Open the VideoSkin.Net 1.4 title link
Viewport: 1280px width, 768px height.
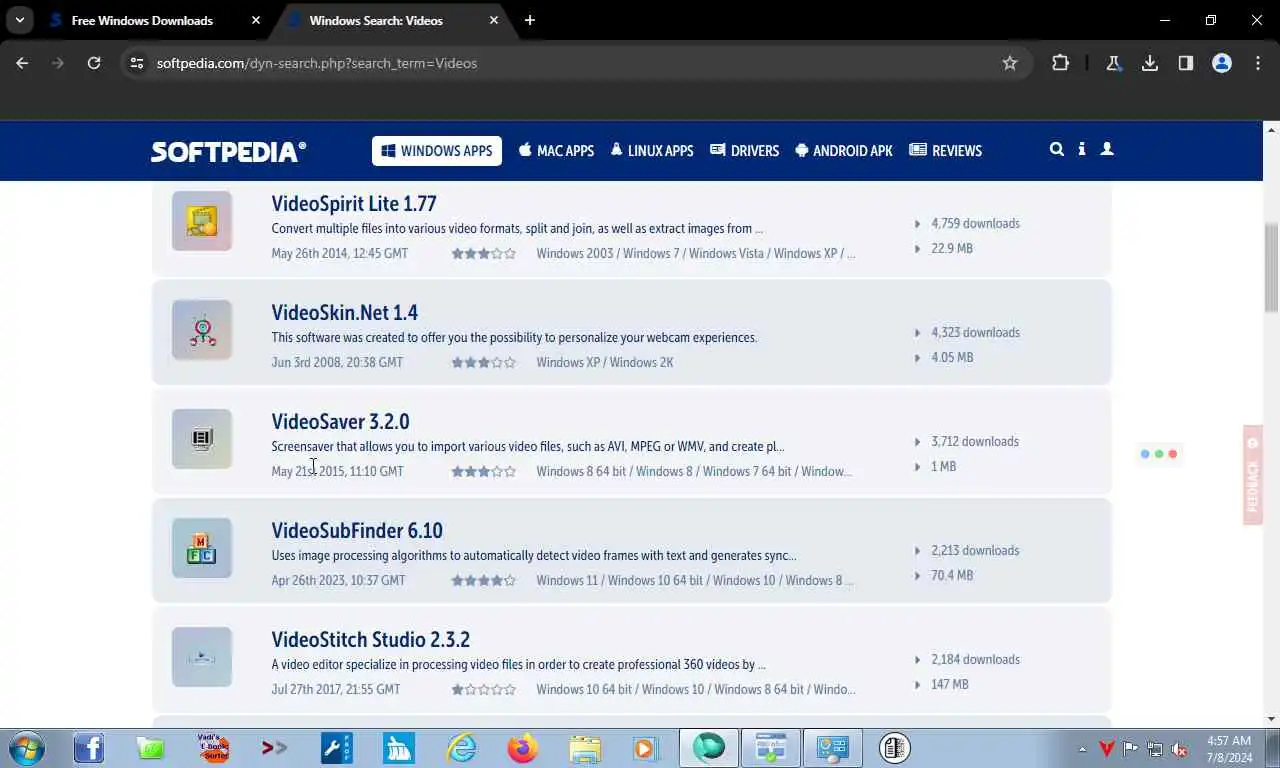[x=345, y=313]
